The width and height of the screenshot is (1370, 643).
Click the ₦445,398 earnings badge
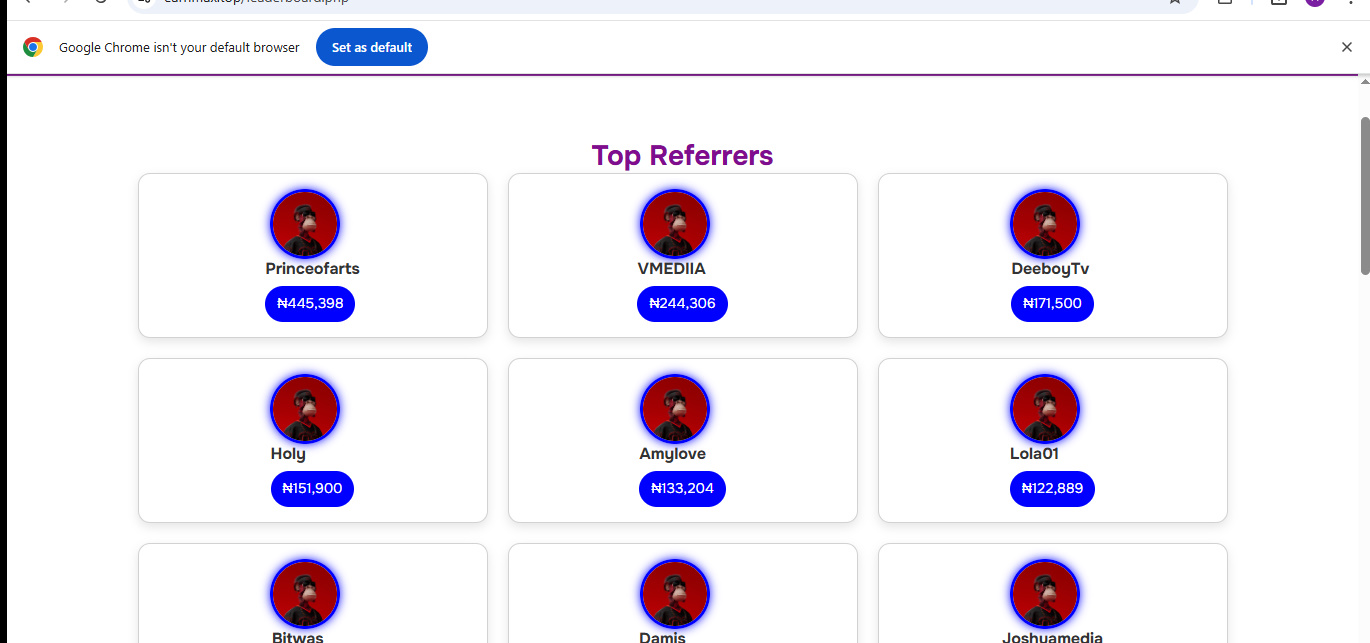point(310,304)
